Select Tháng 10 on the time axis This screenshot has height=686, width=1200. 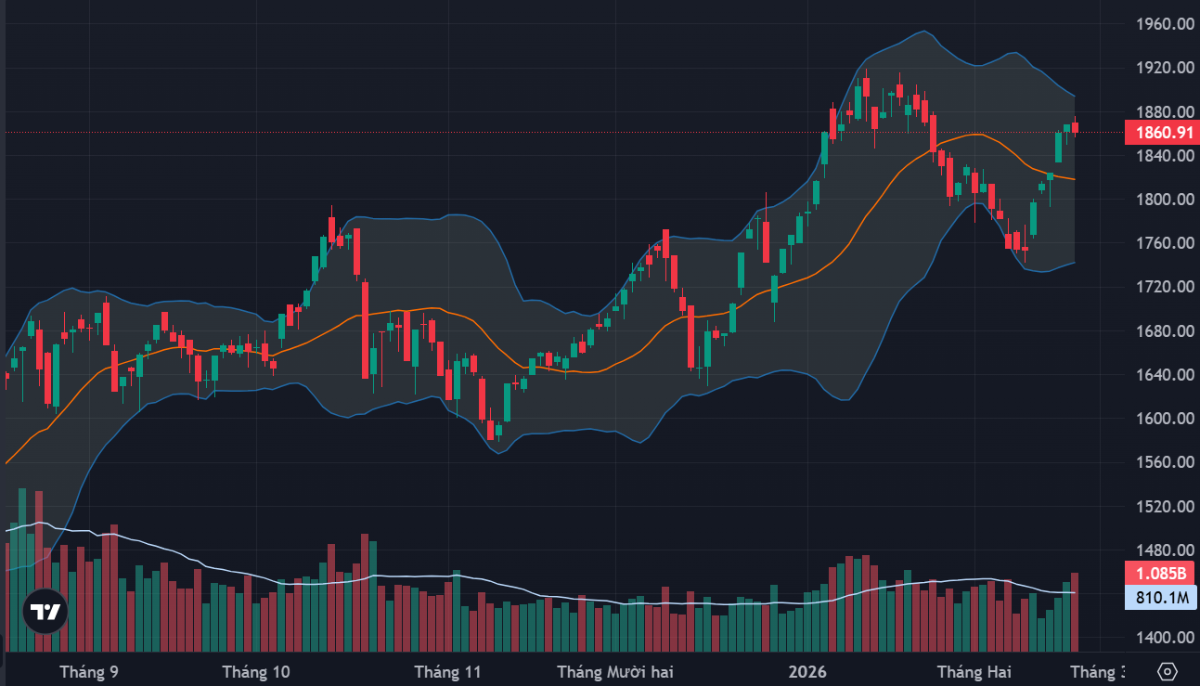pos(256,671)
